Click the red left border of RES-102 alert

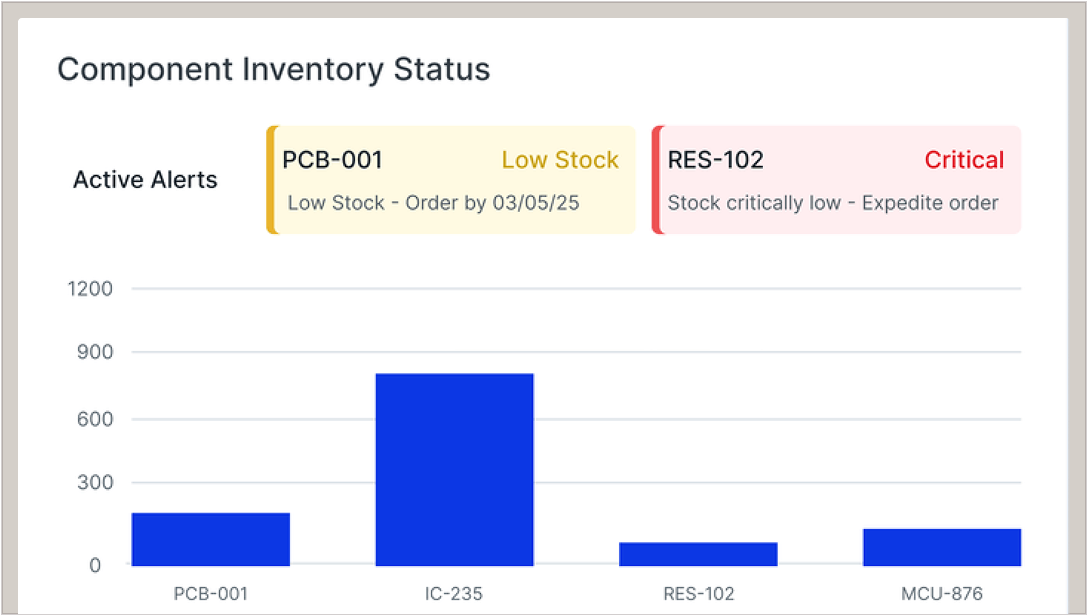coord(656,180)
